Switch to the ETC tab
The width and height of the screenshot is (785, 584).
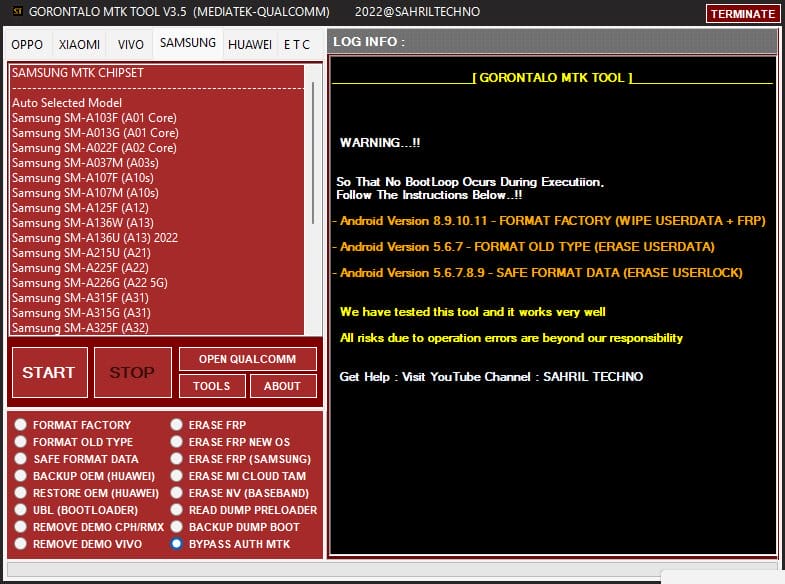pos(297,45)
